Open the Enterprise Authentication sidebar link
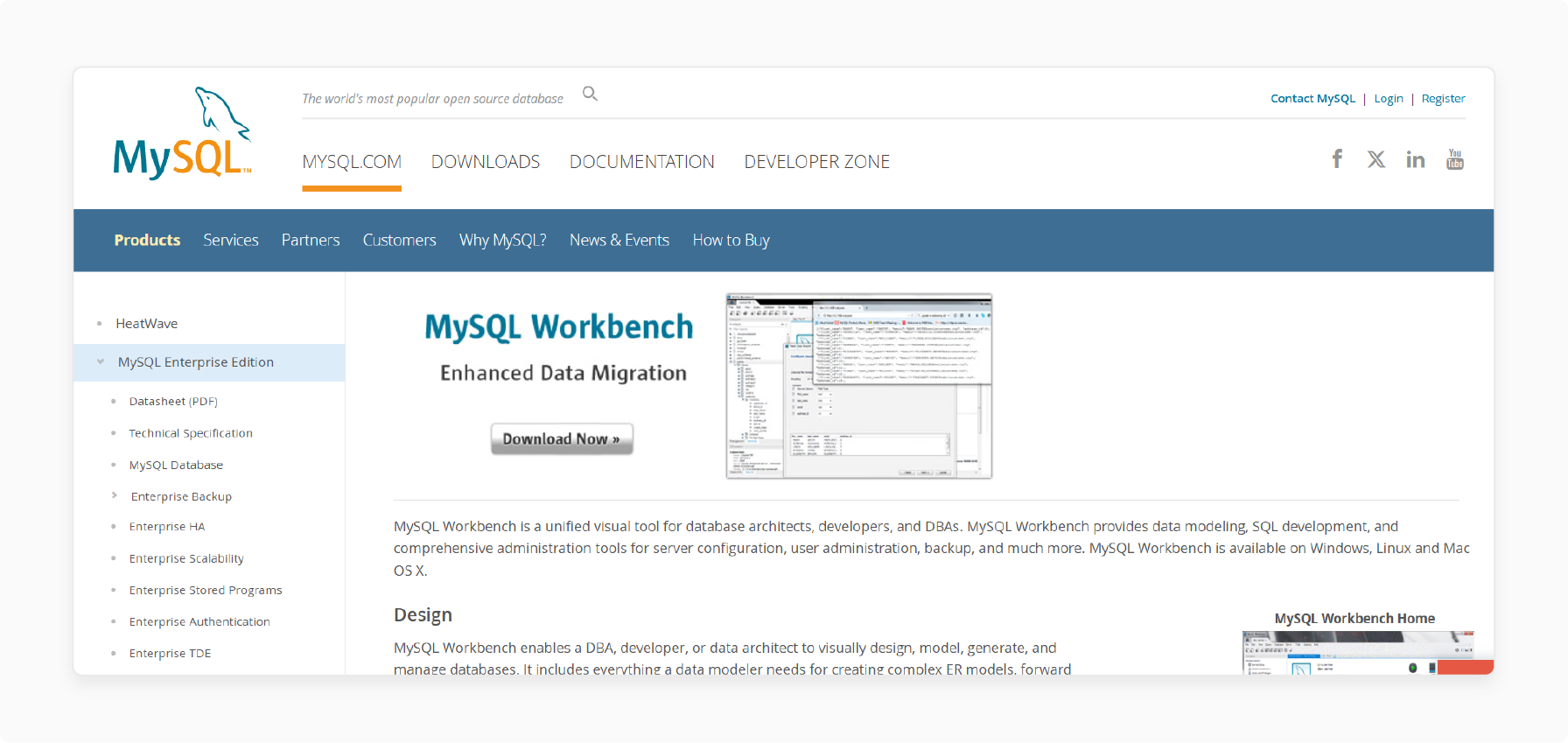 [199, 621]
